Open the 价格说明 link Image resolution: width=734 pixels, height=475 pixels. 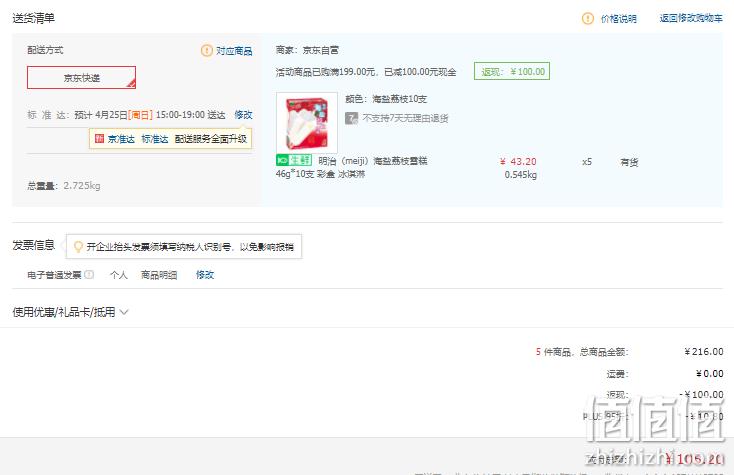[618, 19]
